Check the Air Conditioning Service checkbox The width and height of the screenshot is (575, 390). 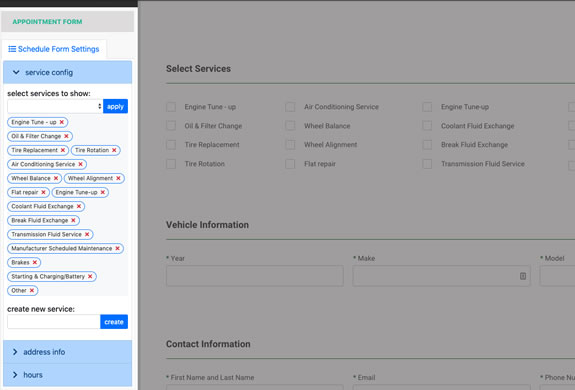[290, 107]
